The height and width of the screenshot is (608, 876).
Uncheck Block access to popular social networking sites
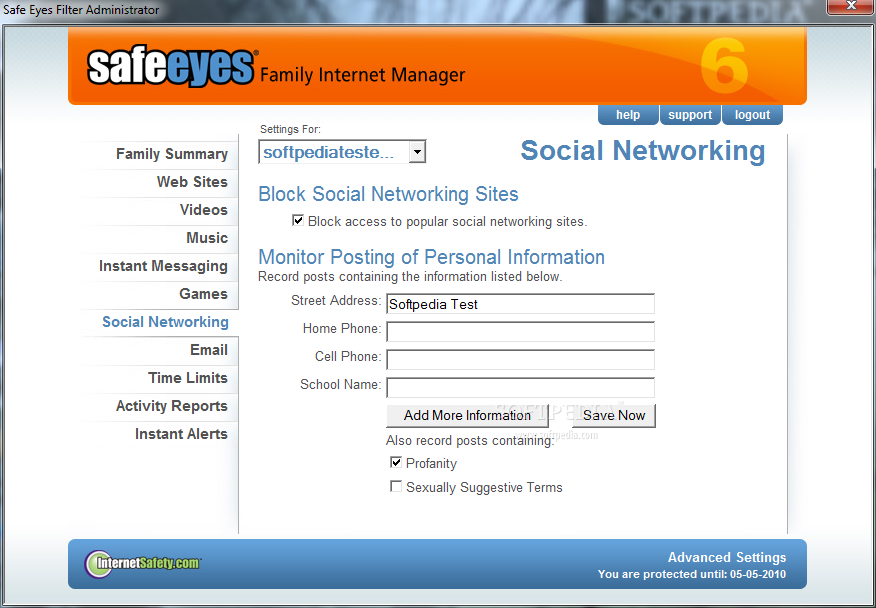coord(298,220)
